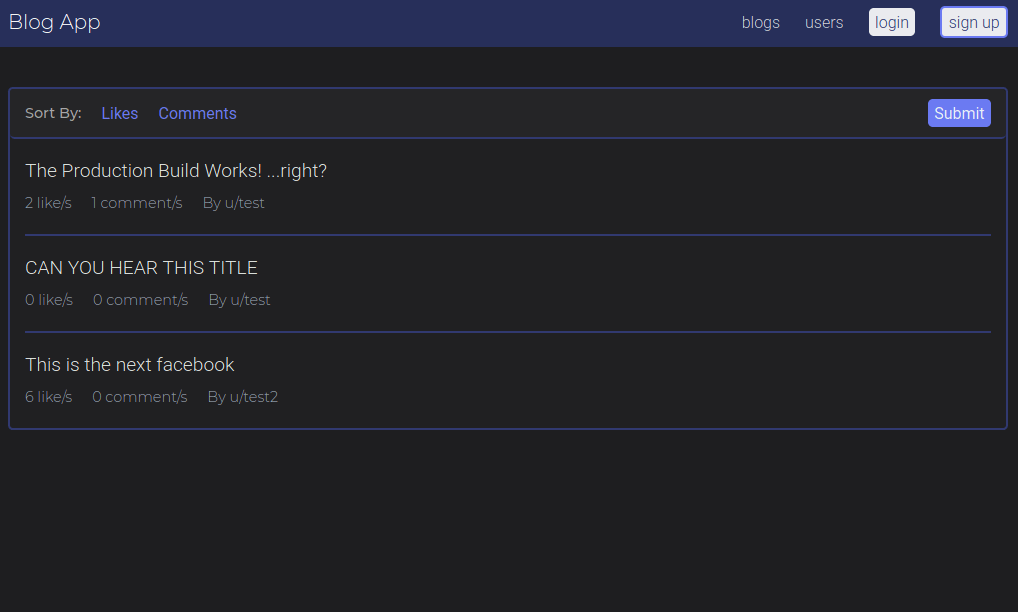Open the users navigation link
Image resolution: width=1018 pixels, height=612 pixels.
coord(823,22)
